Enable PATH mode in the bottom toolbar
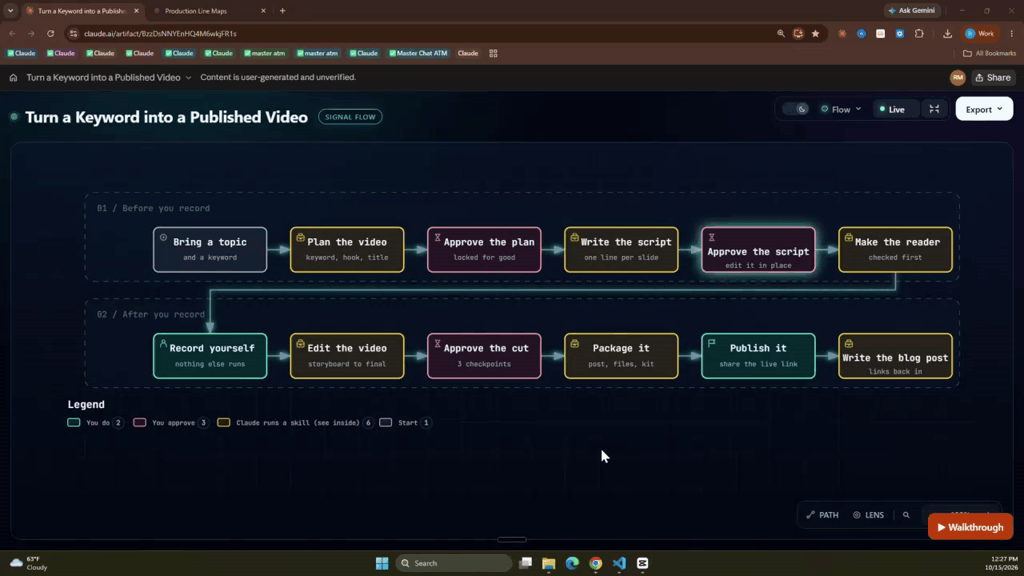 822,515
